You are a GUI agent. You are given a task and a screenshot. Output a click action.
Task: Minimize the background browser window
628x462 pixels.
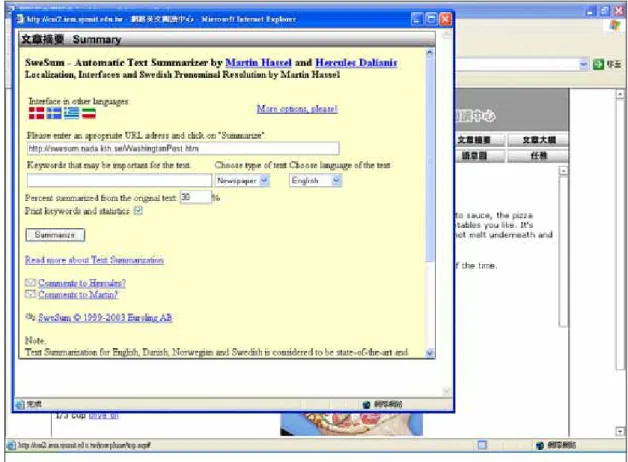click(590, 11)
